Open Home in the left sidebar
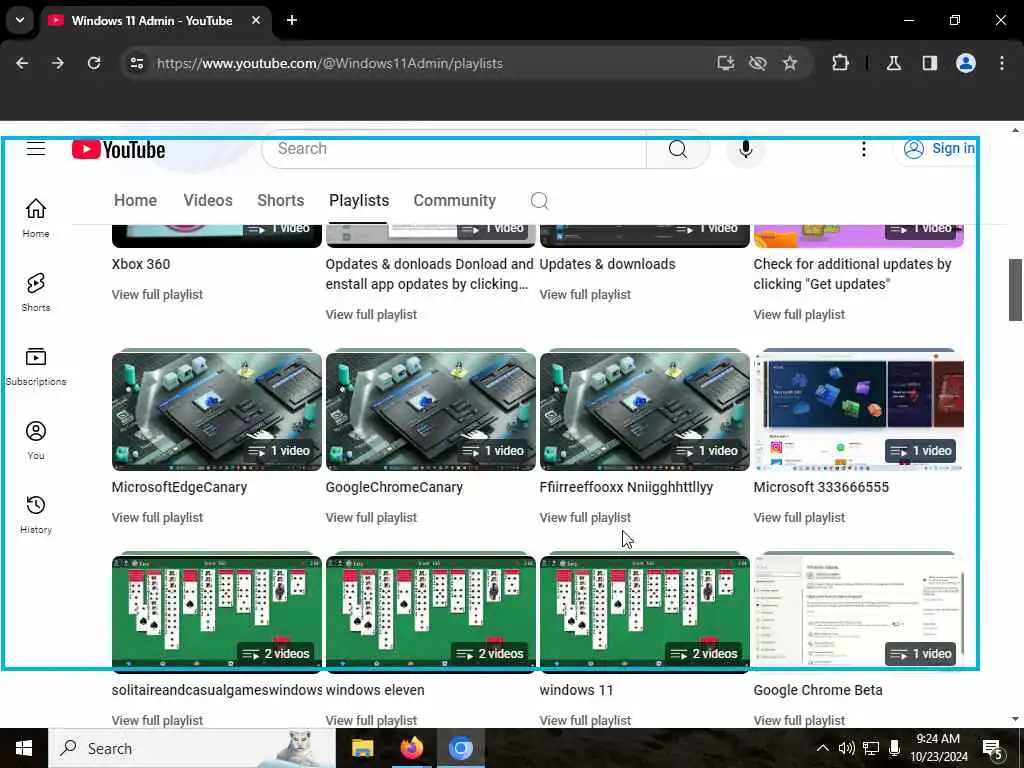The height and width of the screenshot is (768, 1024). click(36, 218)
